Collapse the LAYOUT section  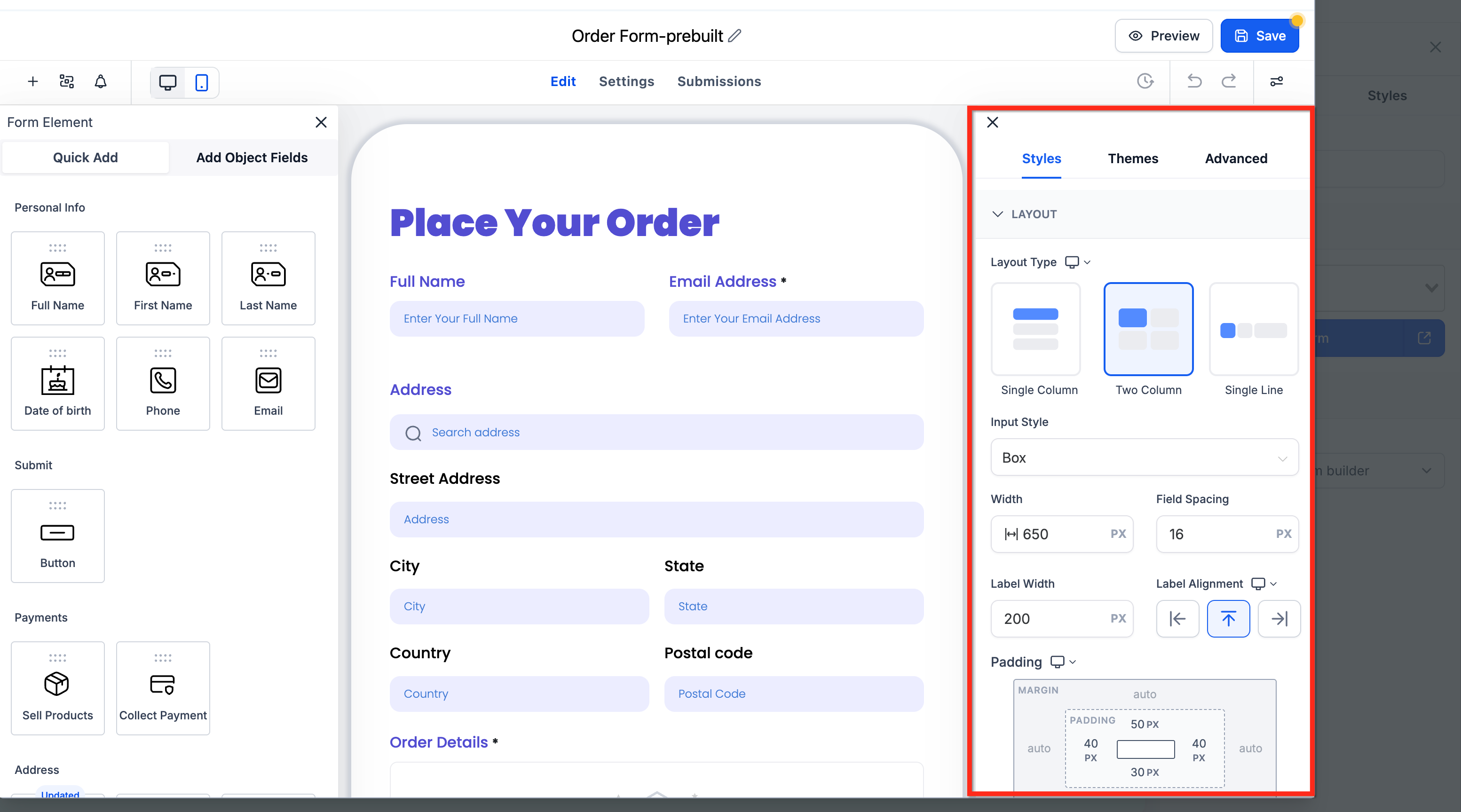tap(997, 214)
